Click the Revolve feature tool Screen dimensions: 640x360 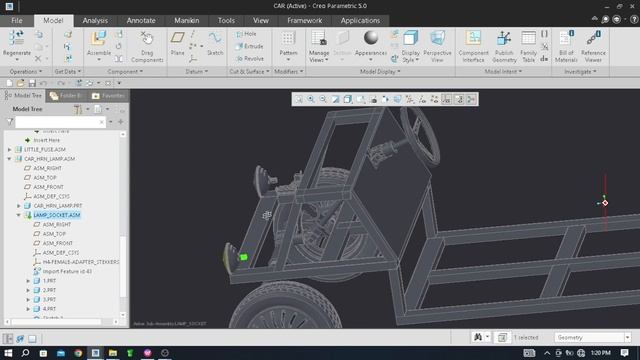coord(249,58)
